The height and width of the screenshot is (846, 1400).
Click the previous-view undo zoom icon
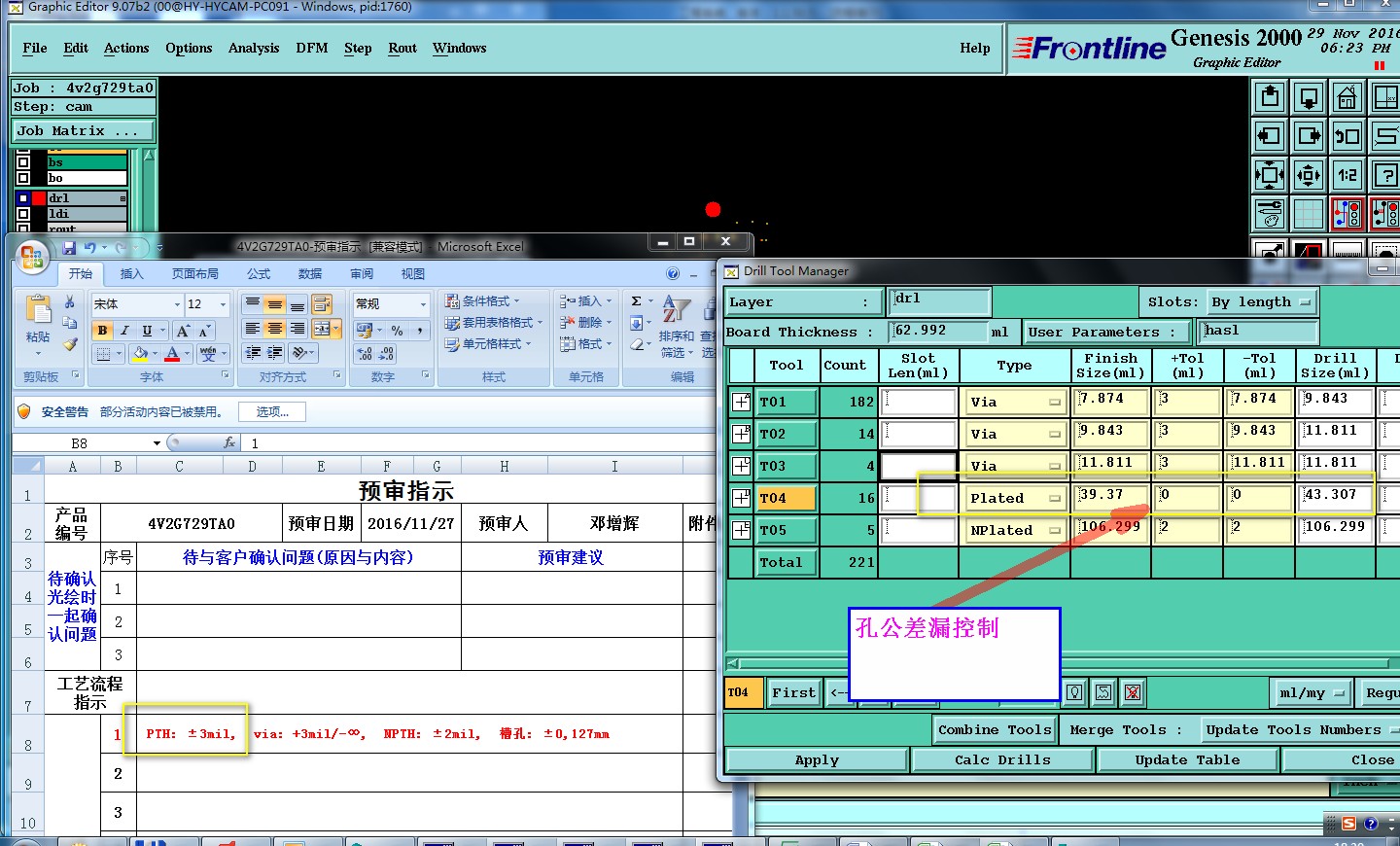click(1347, 136)
